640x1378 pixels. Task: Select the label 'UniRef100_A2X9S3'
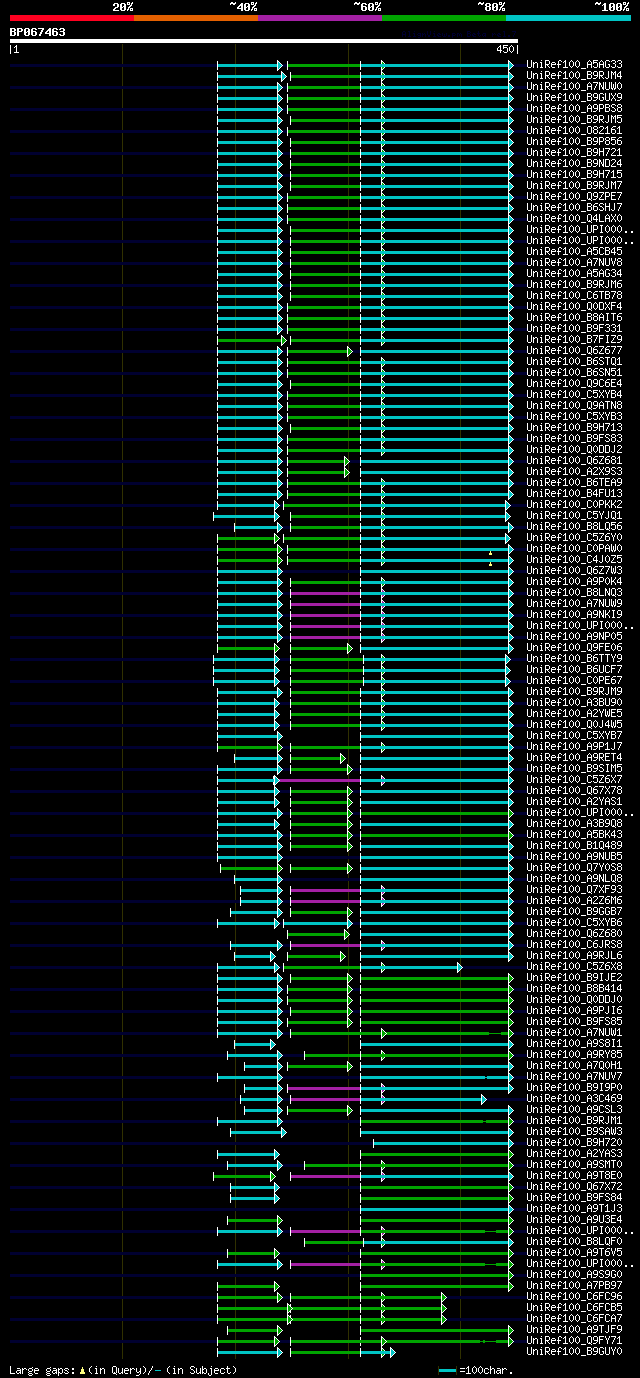[574, 471]
